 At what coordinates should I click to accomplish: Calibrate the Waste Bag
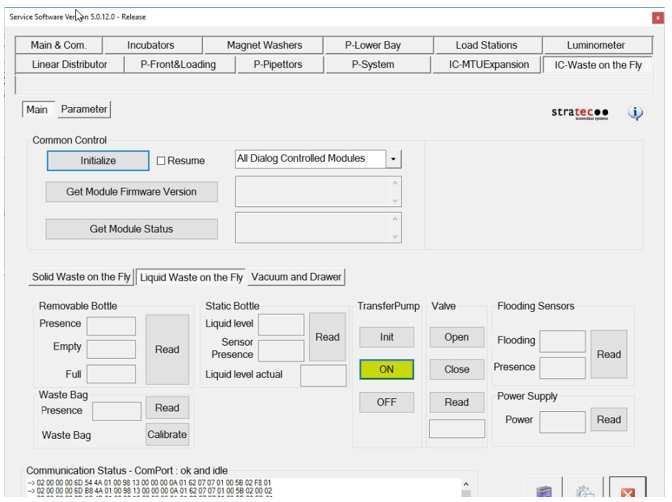(167, 435)
